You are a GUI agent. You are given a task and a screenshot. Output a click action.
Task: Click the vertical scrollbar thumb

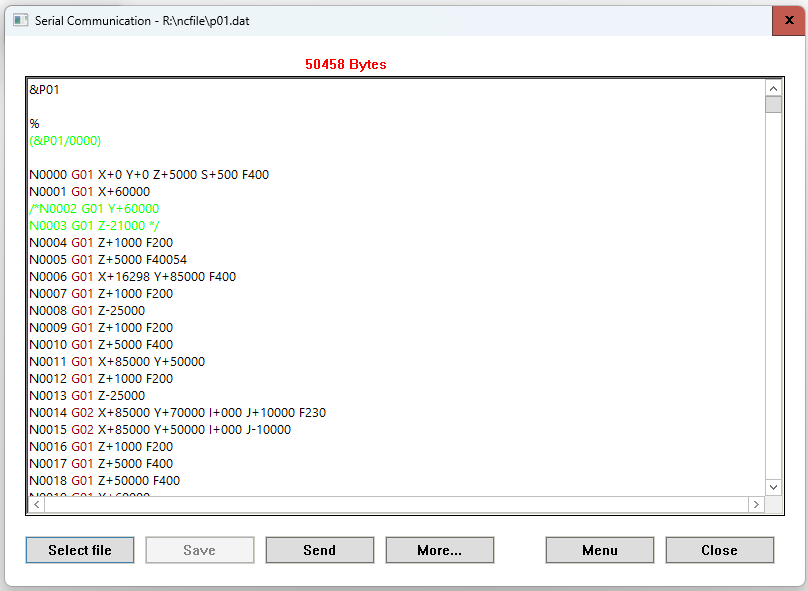773,105
